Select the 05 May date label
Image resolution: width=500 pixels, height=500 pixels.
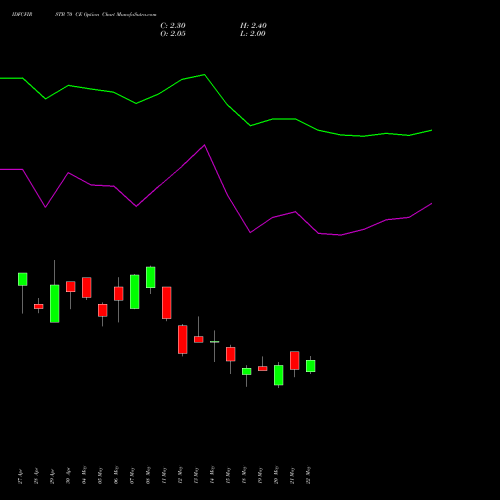[x=100, y=475]
